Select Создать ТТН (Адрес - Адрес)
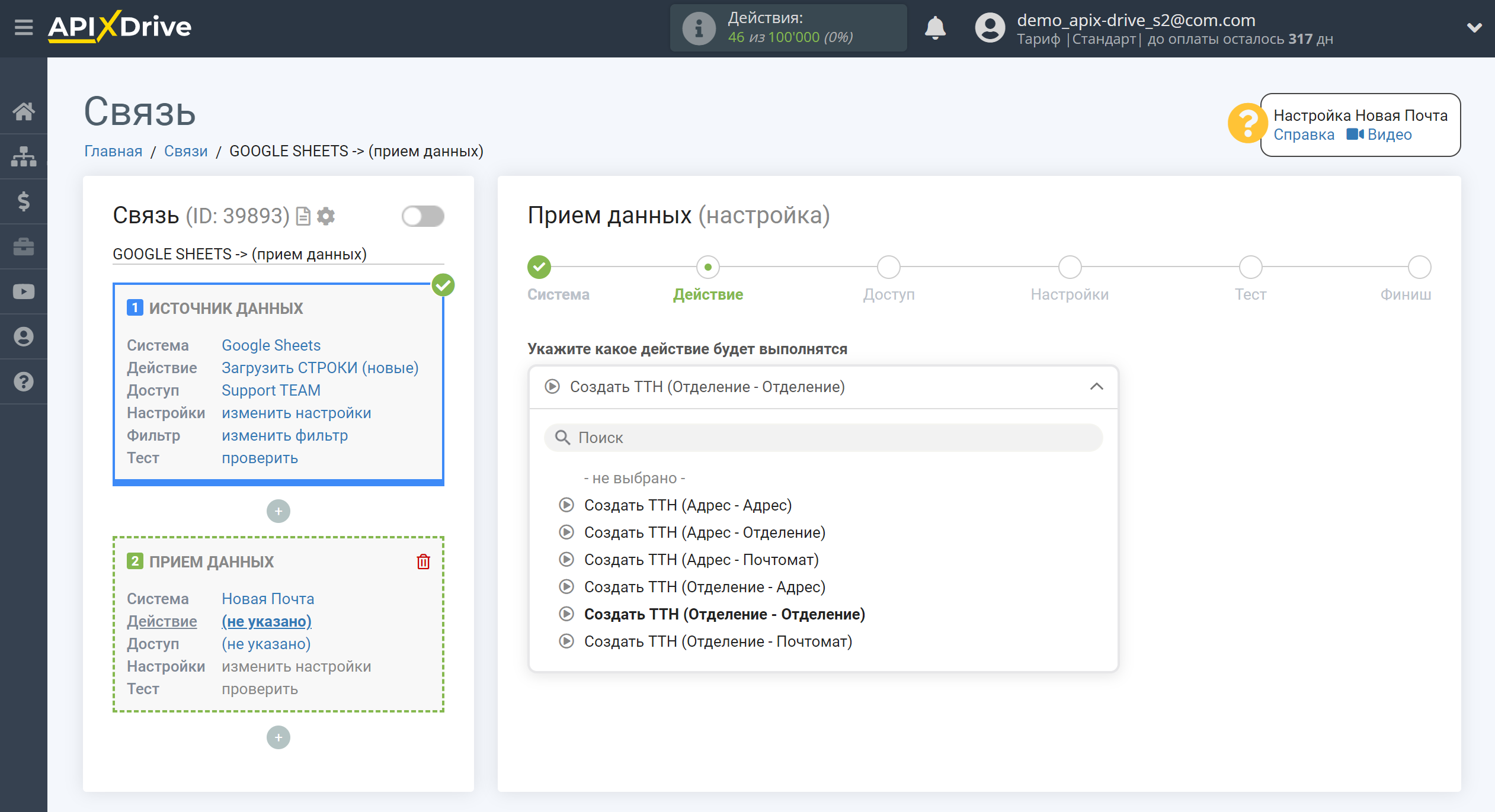The width and height of the screenshot is (1495, 812). click(688, 505)
